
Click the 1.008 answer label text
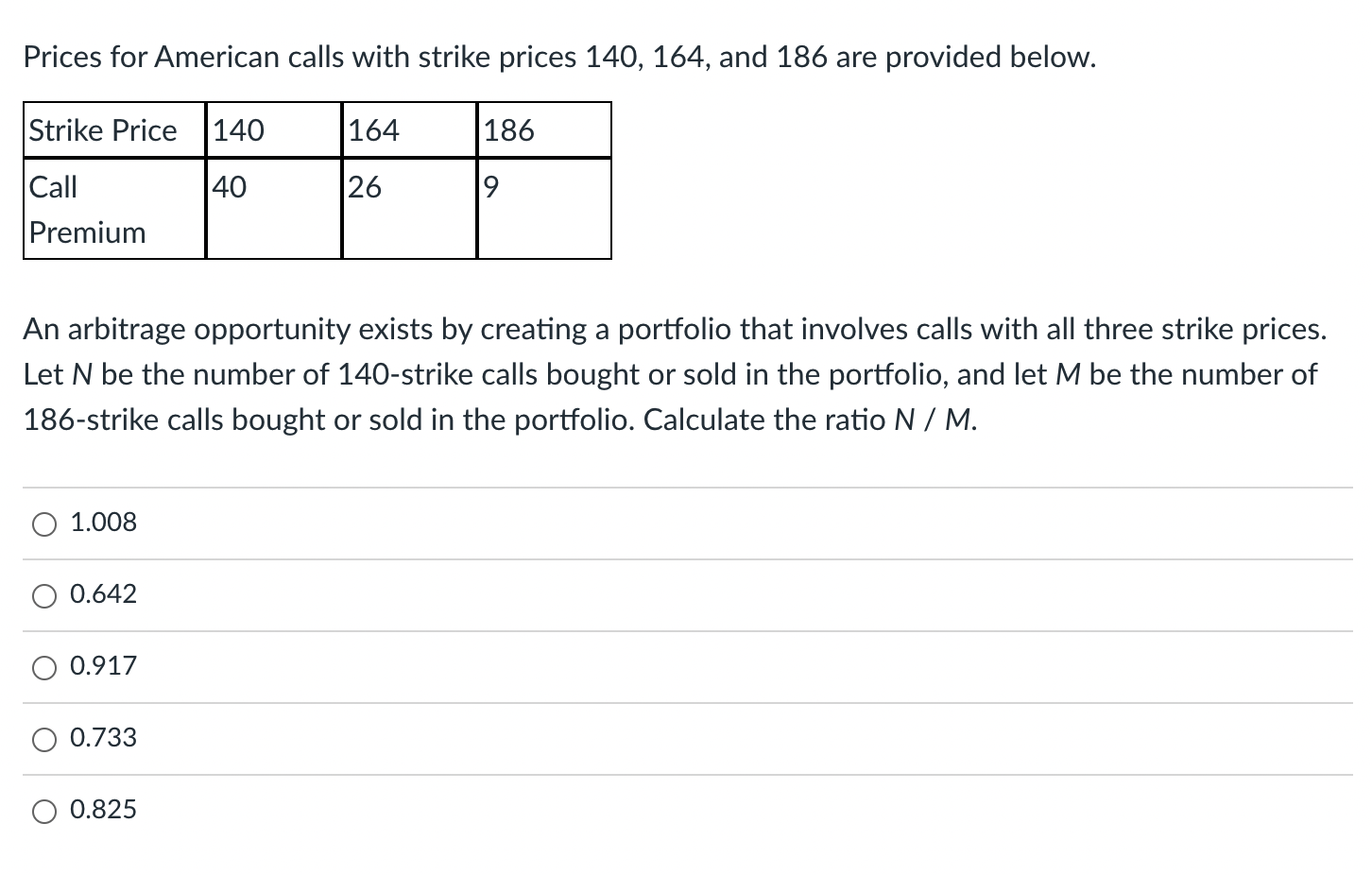coord(103,522)
